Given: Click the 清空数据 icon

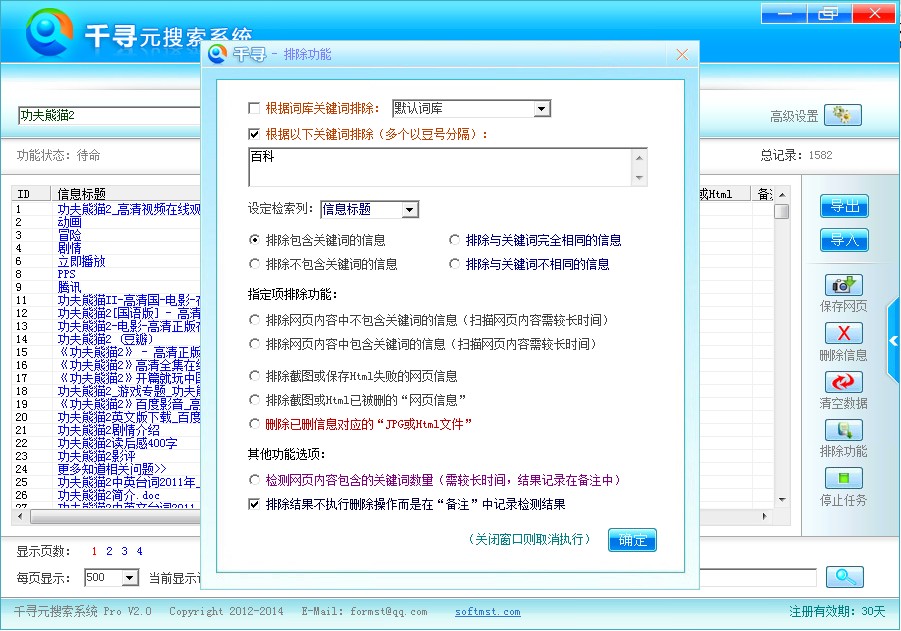Looking at the screenshot, I should click(844, 382).
